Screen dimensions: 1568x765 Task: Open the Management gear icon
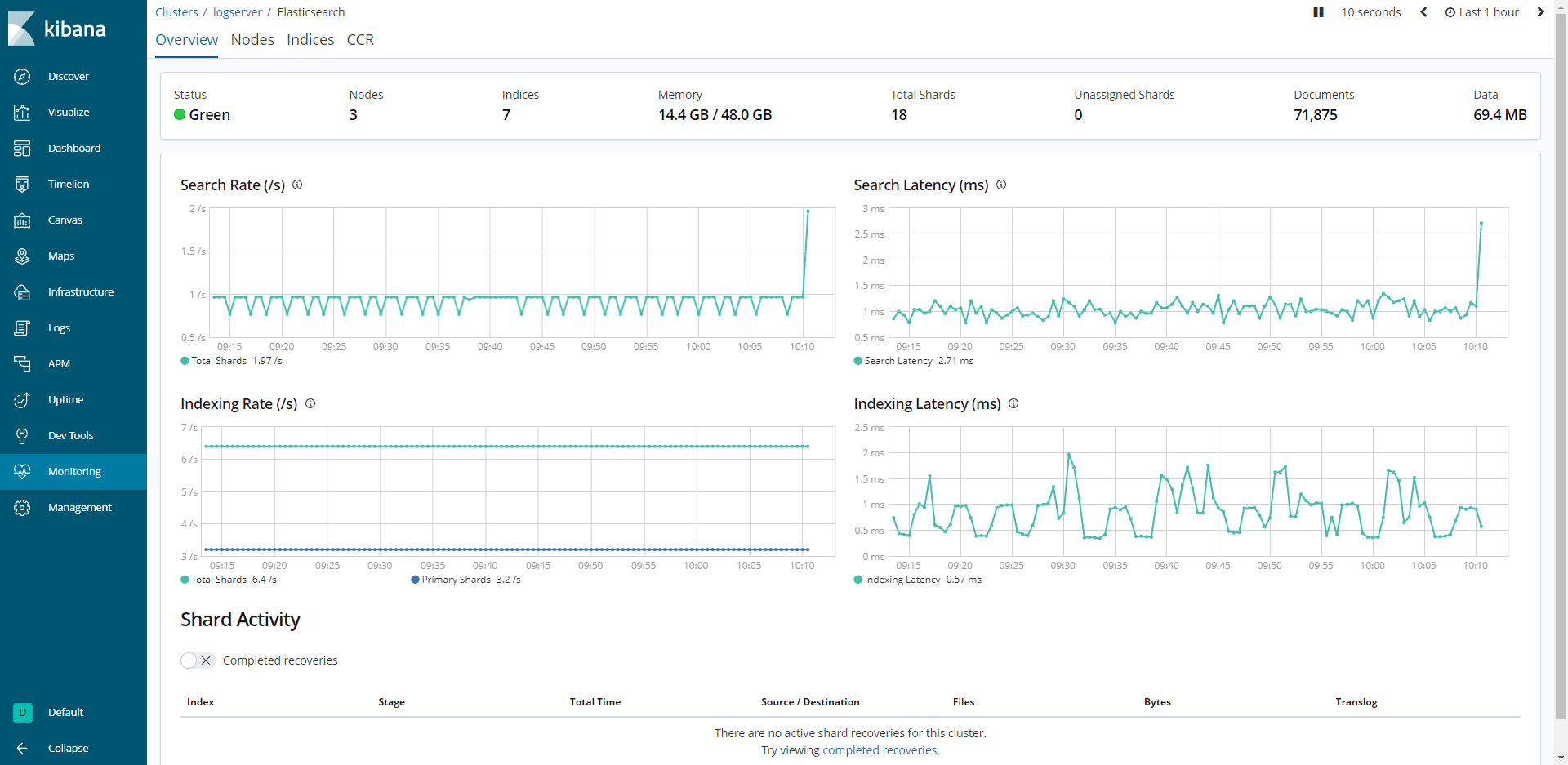tap(22, 507)
